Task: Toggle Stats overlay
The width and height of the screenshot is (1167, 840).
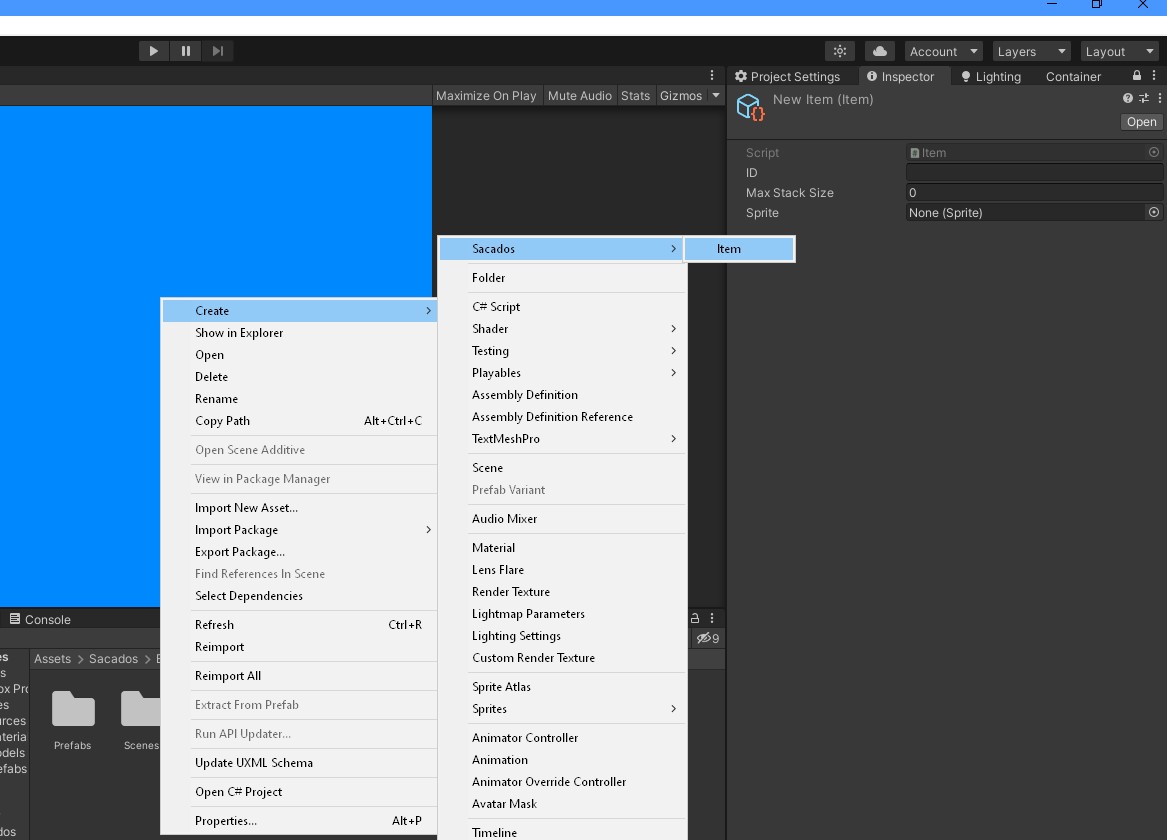Action: click(636, 95)
